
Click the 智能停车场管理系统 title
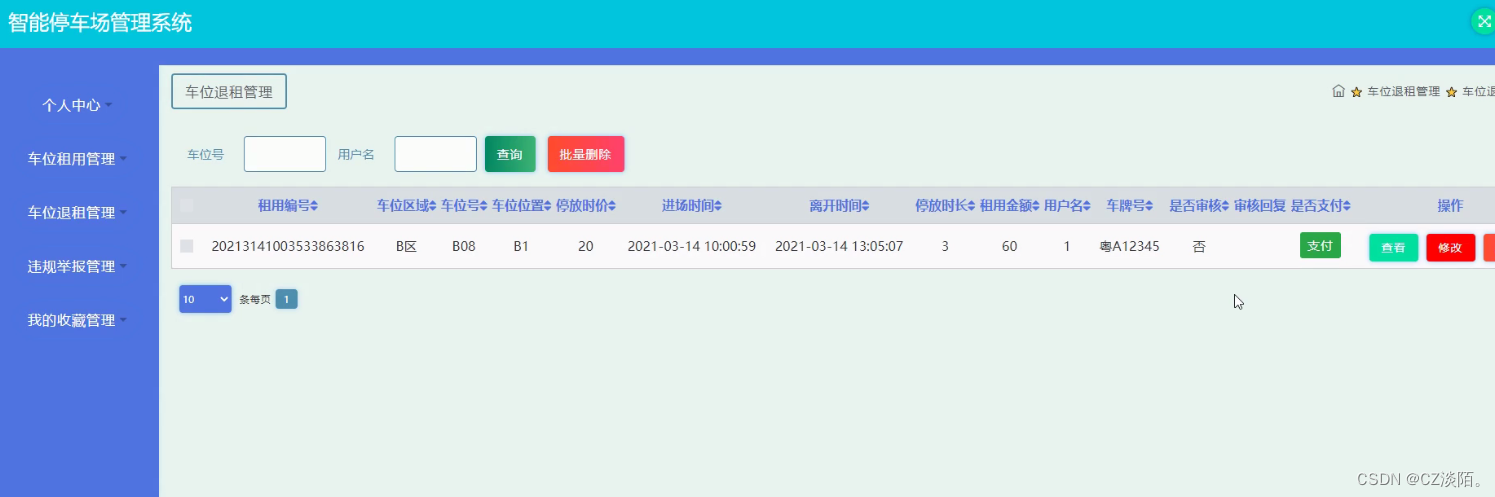tap(100, 22)
